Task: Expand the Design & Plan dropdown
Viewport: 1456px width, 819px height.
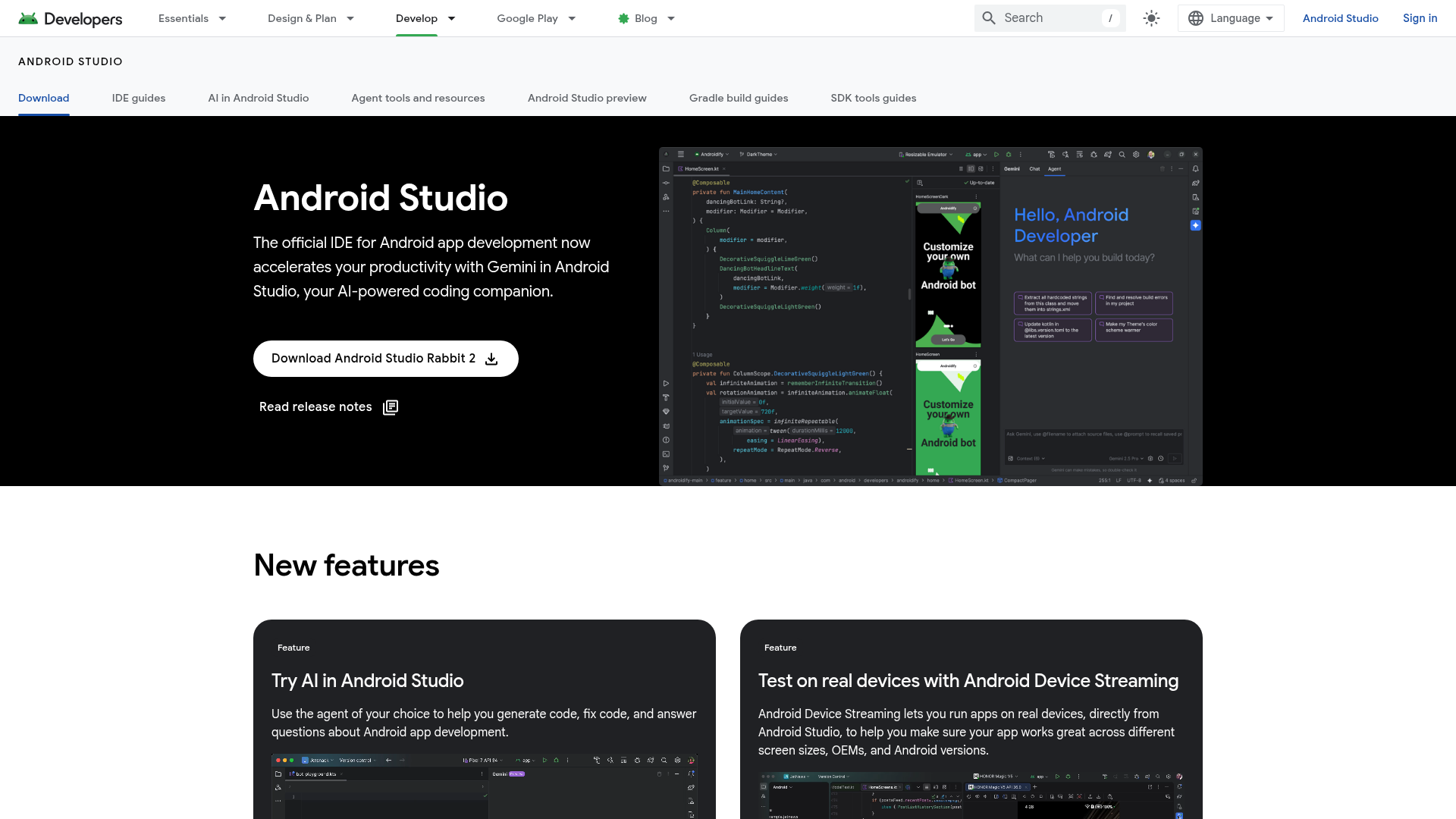Action: pos(350,18)
